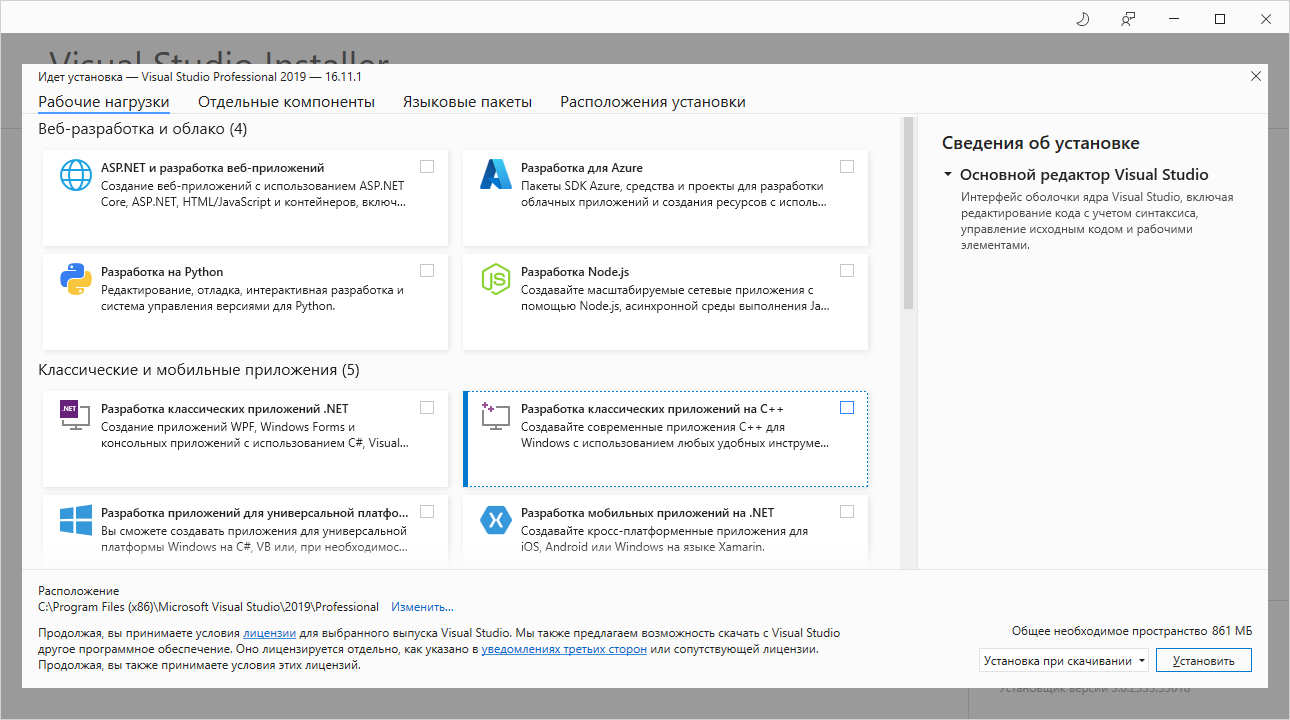Viewport: 1290px width, 720px height.
Task: Open the Отдельные компоненты tab
Action: [x=286, y=102]
